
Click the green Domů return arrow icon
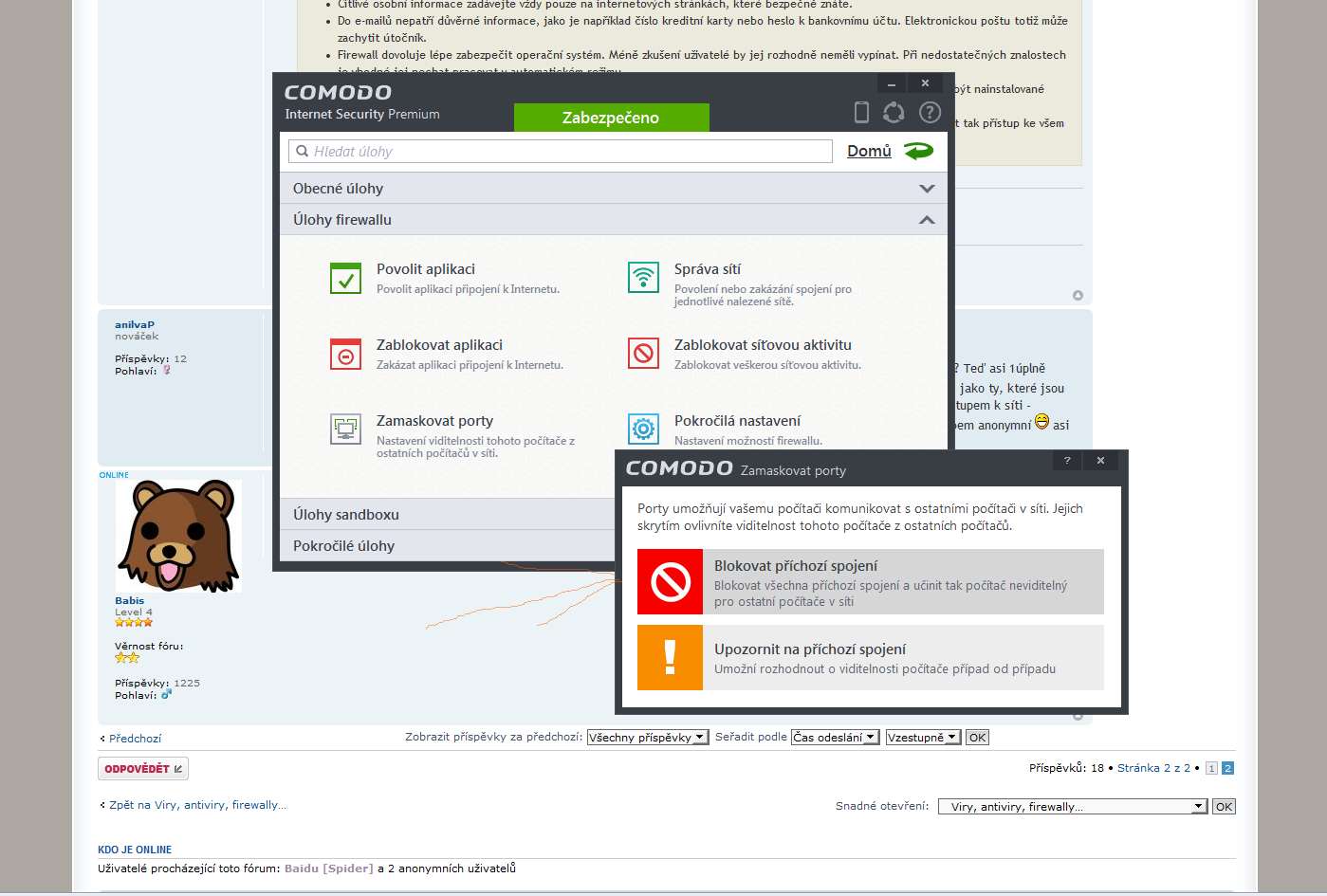918,151
